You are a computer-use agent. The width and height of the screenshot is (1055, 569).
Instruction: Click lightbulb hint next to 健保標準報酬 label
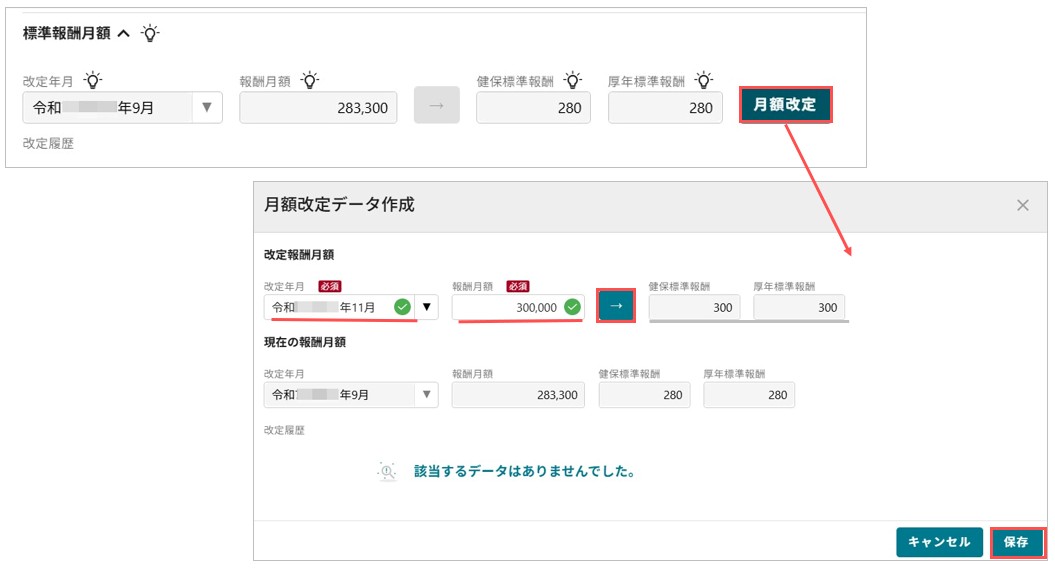[x=573, y=81]
